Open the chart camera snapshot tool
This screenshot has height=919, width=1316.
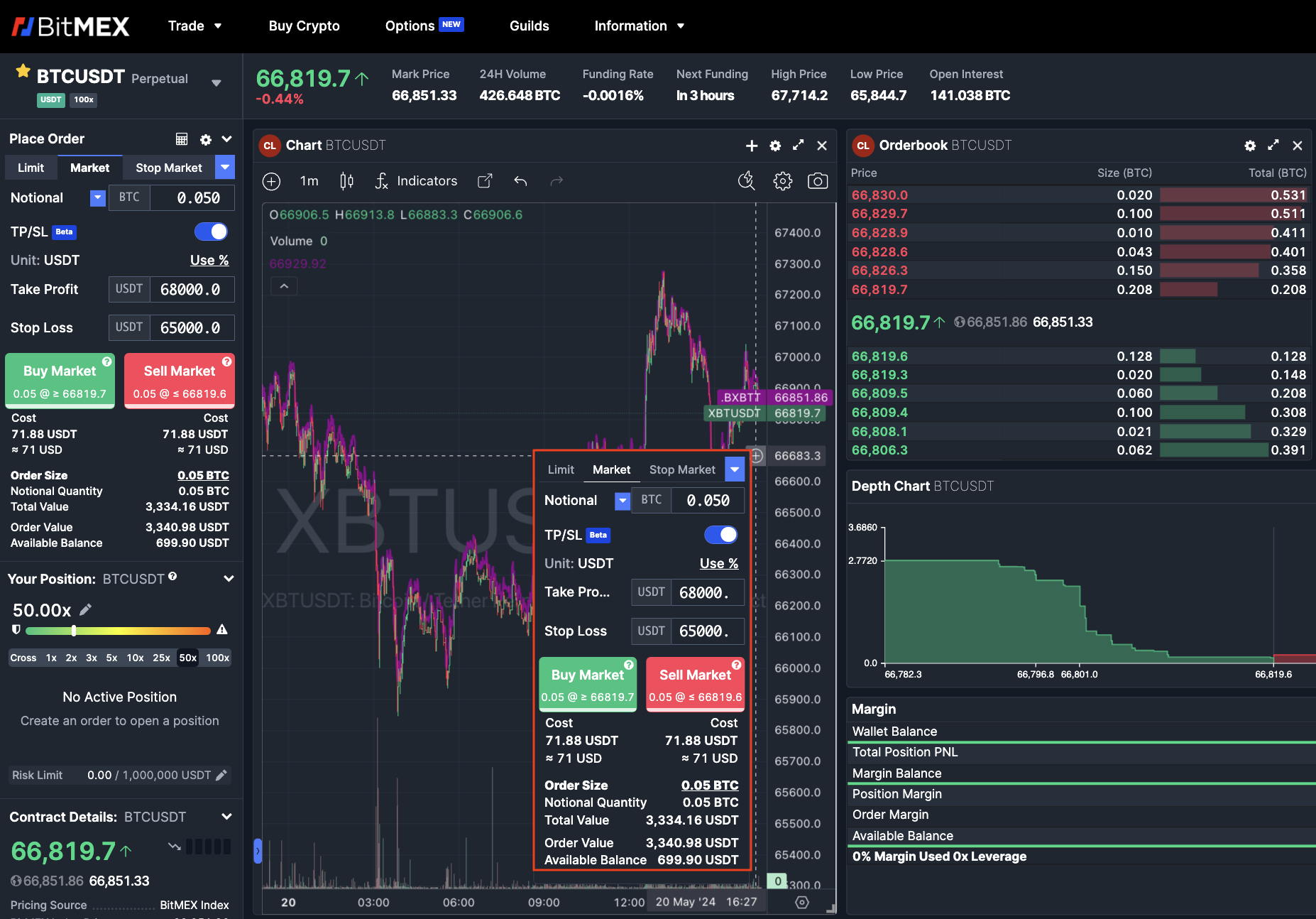817,181
